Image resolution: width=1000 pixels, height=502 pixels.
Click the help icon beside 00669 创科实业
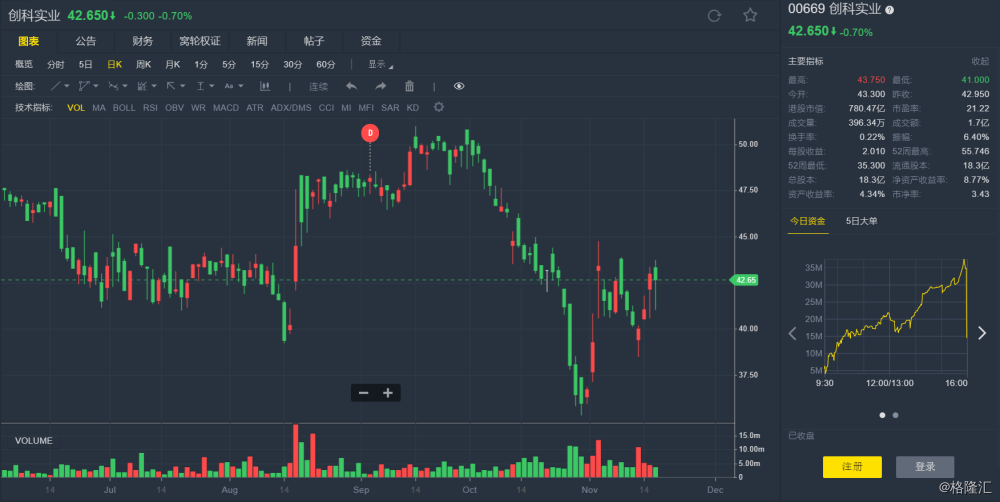click(x=890, y=9)
